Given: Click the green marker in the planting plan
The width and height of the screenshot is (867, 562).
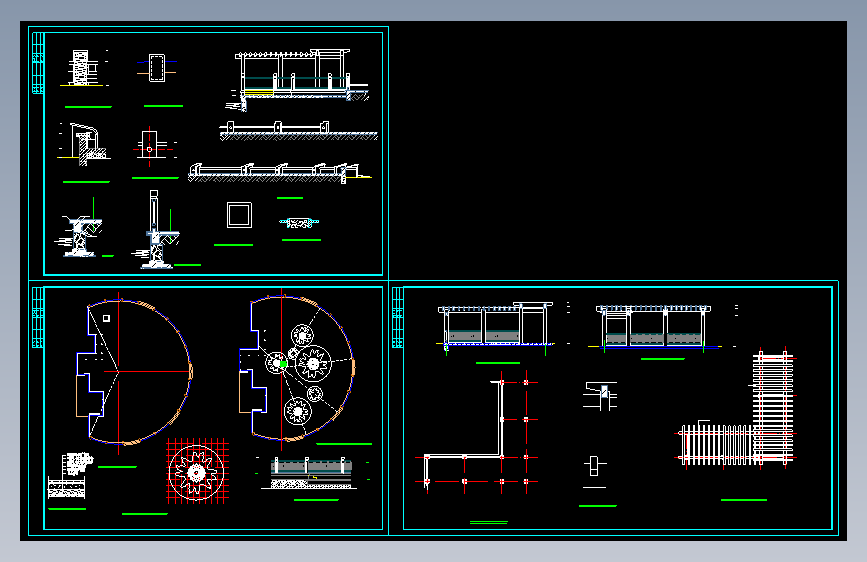Looking at the screenshot, I should [x=284, y=364].
